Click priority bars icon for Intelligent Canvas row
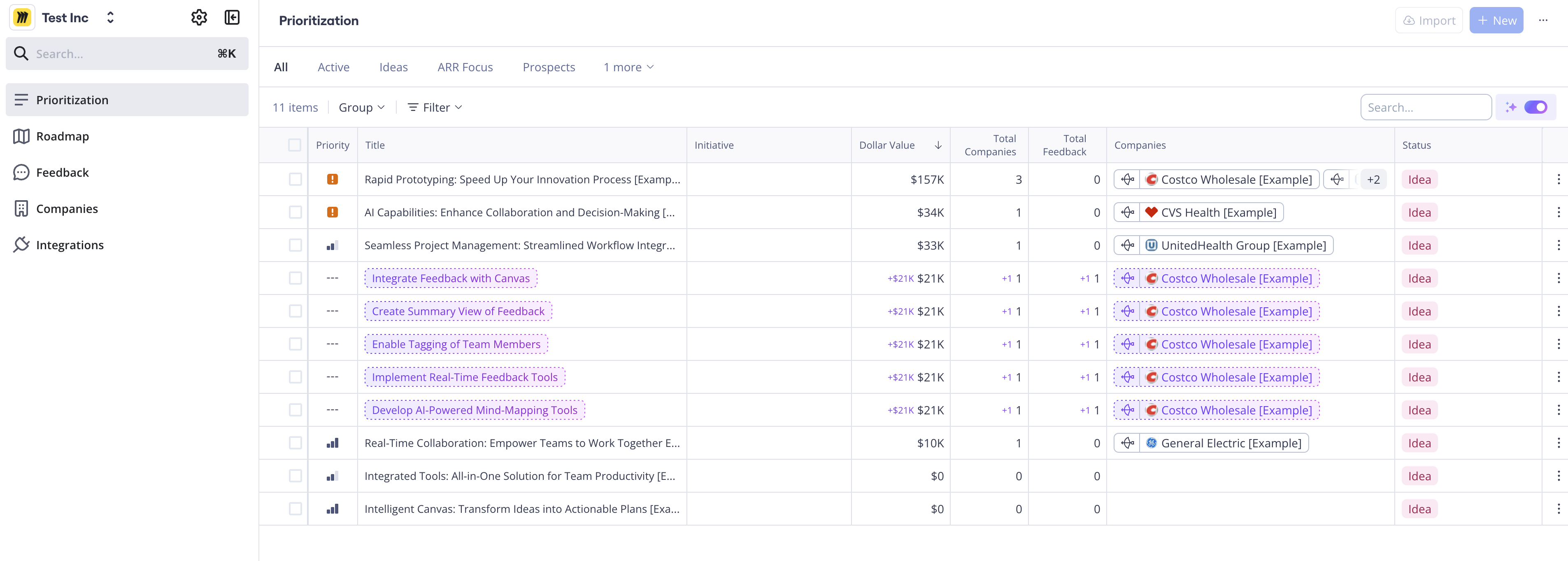 point(333,509)
